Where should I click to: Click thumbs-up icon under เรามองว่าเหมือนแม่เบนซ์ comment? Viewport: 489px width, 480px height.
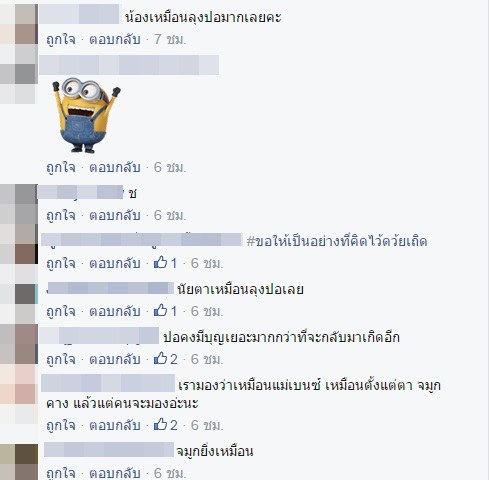pyautogui.click(x=160, y=424)
